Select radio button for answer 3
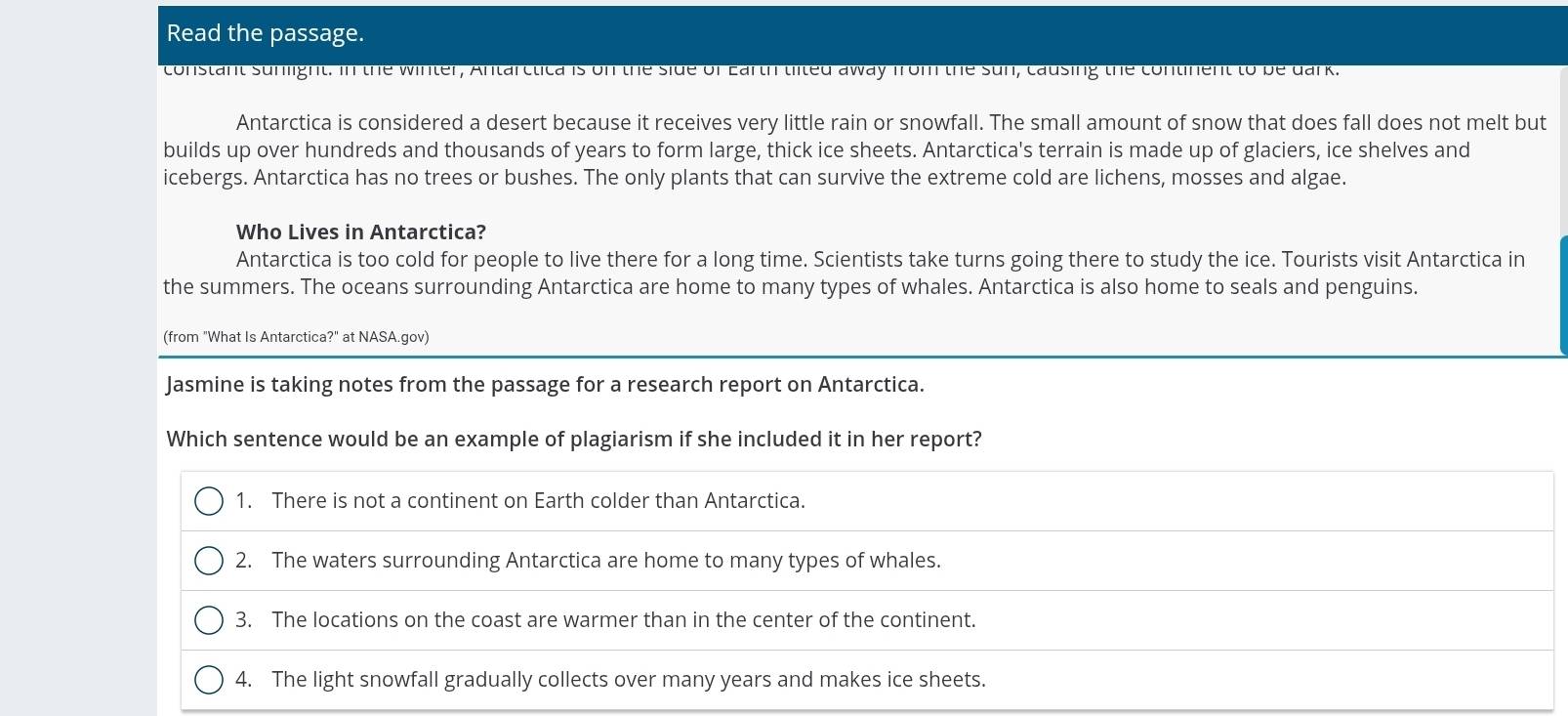Screen dimensions: 1568x716 point(209,620)
